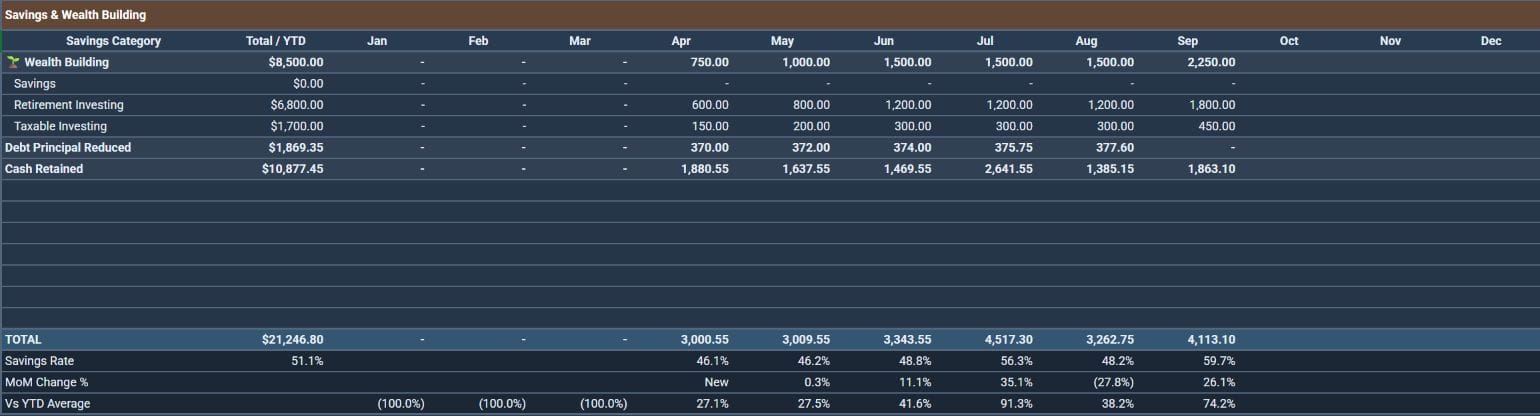Viewport: 1540px width, 416px height.
Task: Select YTD Savings Rate 51.1% cell
Action: [x=307, y=361]
